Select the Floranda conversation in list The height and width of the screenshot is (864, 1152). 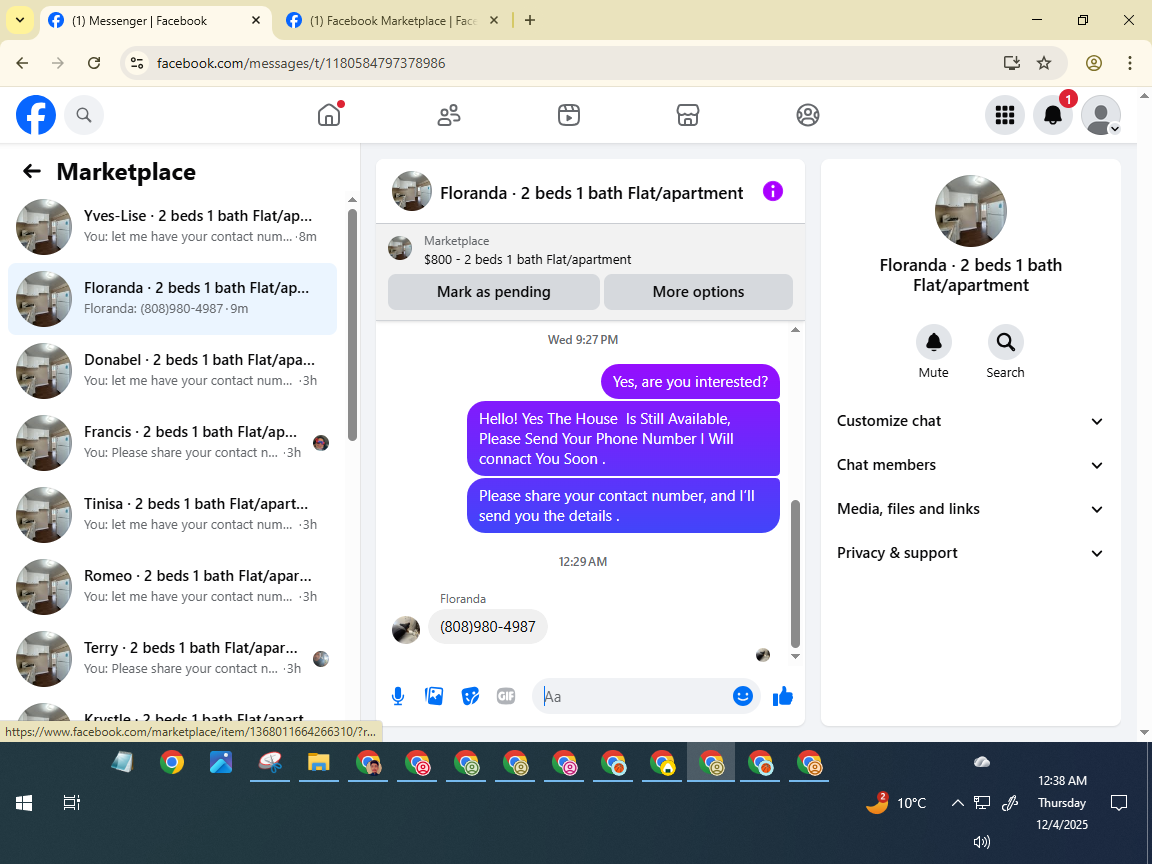[173, 299]
